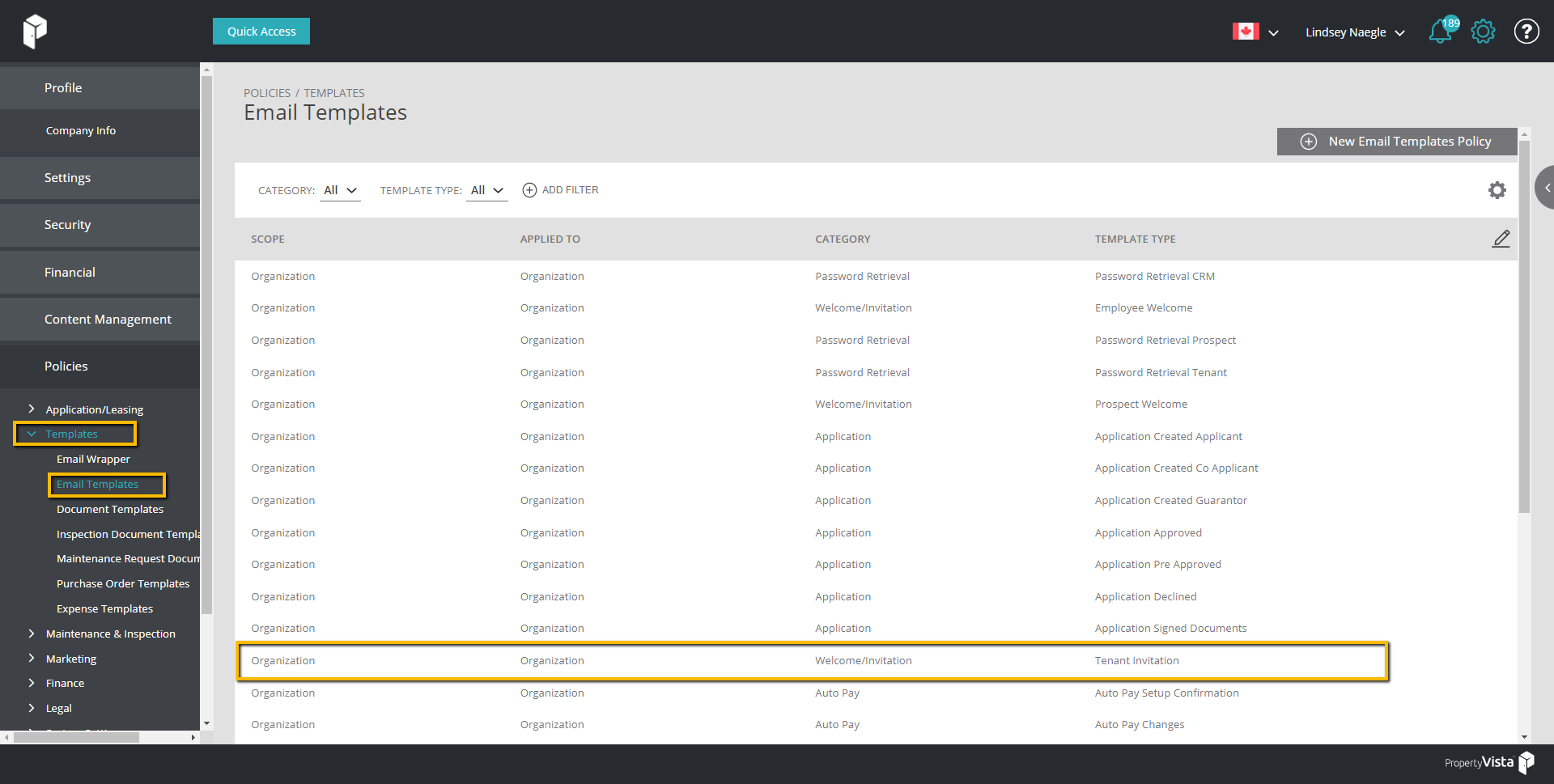
Task: Sort by the TEMPLATE TYPE column header
Action: click(x=1136, y=239)
